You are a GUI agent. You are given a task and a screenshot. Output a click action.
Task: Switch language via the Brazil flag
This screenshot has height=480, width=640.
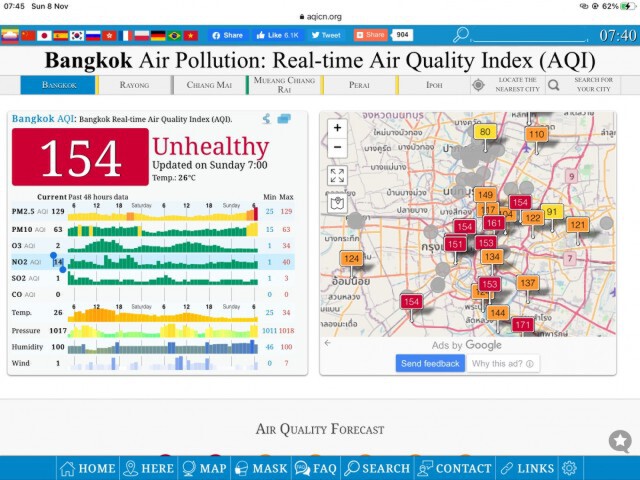[174, 36]
